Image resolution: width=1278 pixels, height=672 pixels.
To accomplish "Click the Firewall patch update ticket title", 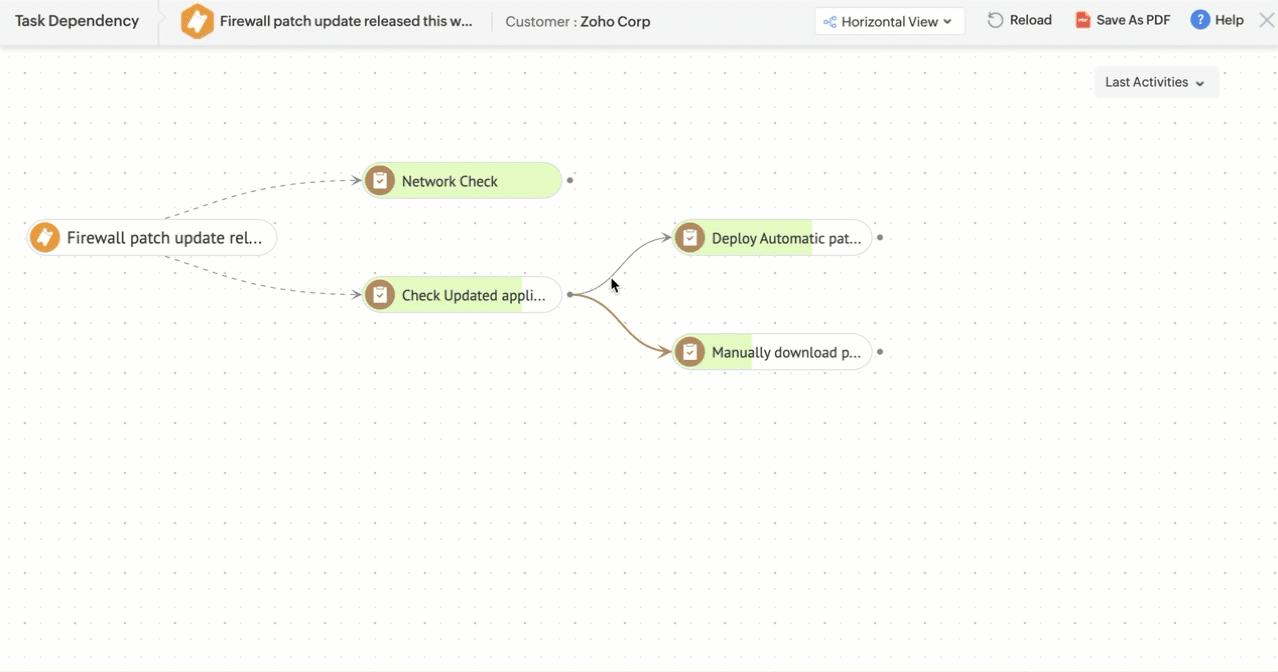I will point(346,21).
